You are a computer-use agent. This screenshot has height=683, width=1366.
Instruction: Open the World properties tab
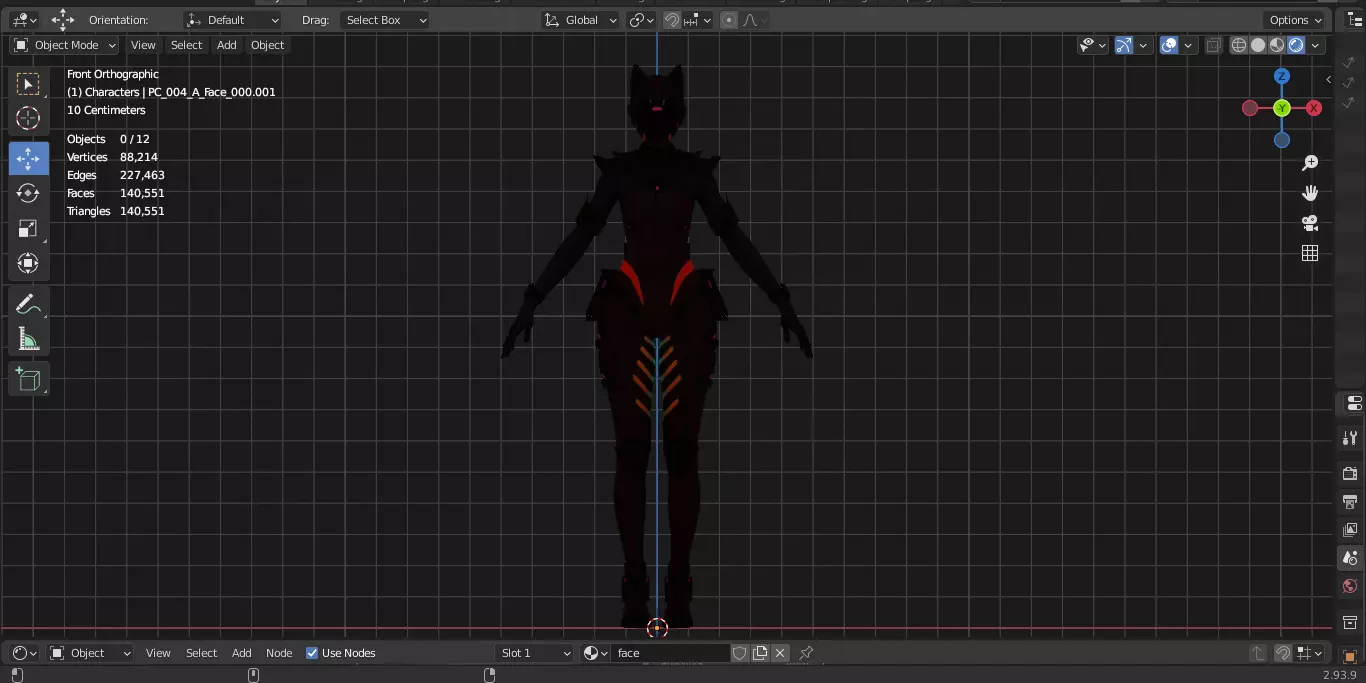point(1350,586)
